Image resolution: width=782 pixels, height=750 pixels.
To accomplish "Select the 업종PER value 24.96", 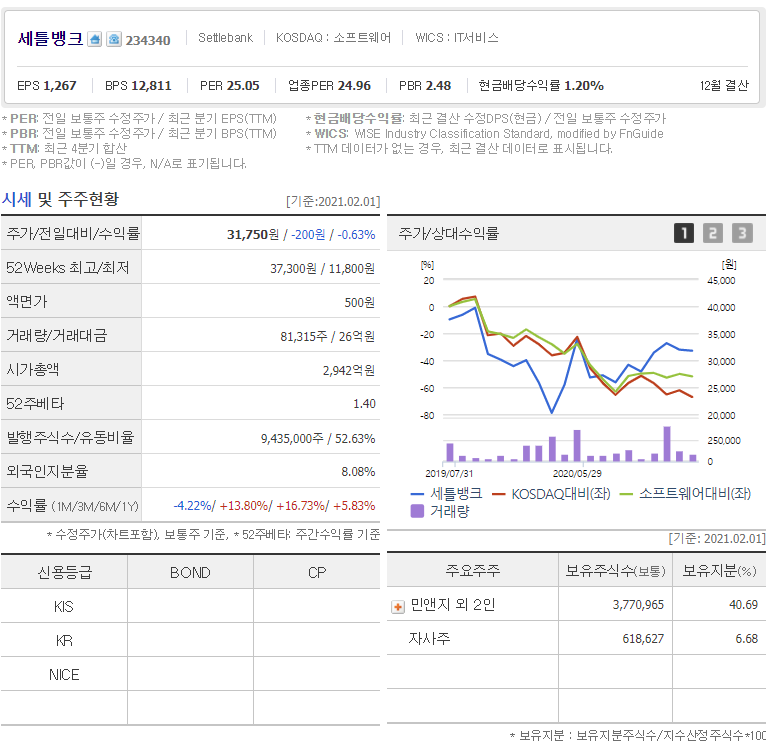I will tap(354, 86).
